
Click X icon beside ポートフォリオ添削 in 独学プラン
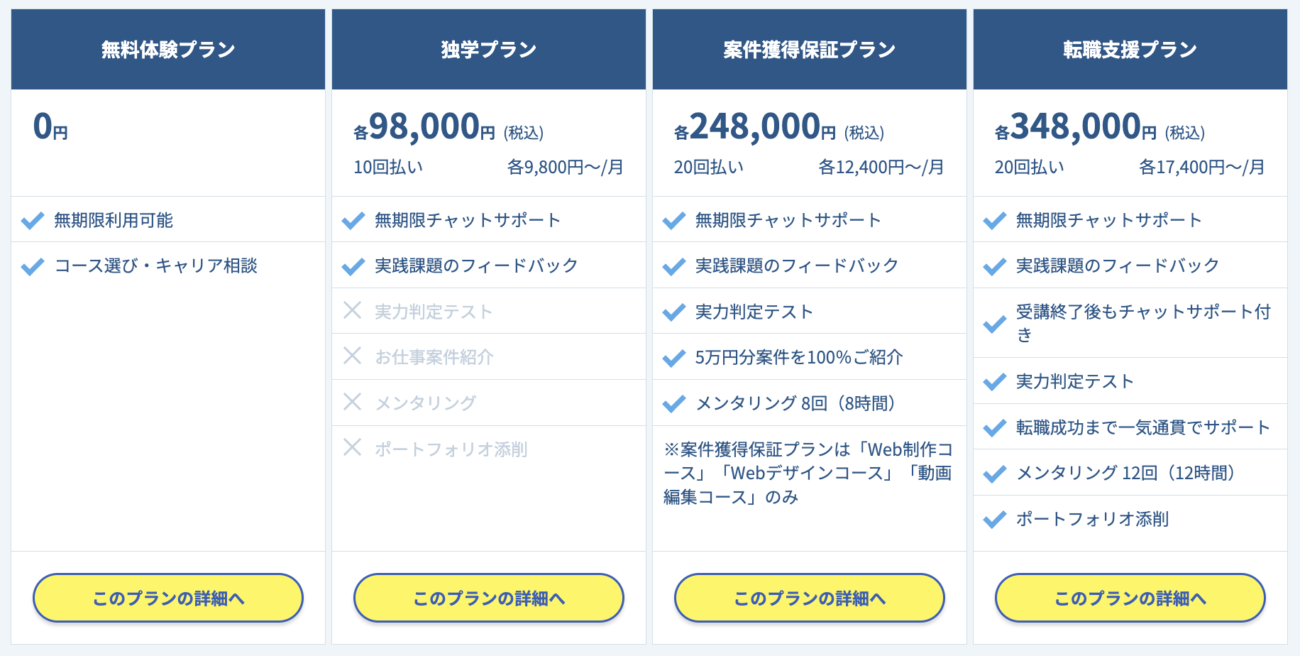[352, 448]
